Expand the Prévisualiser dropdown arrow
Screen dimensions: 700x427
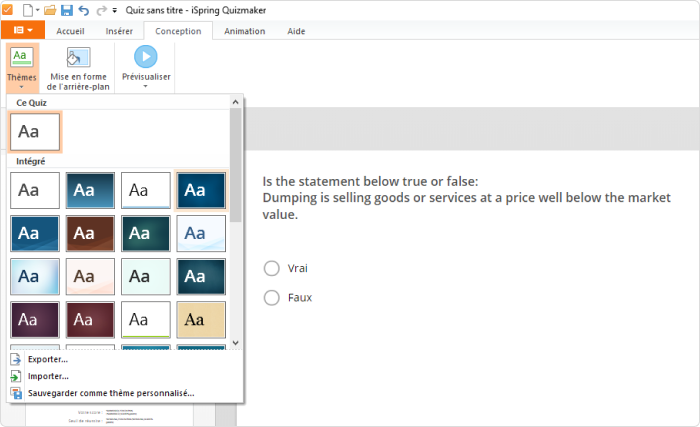[x=146, y=86]
